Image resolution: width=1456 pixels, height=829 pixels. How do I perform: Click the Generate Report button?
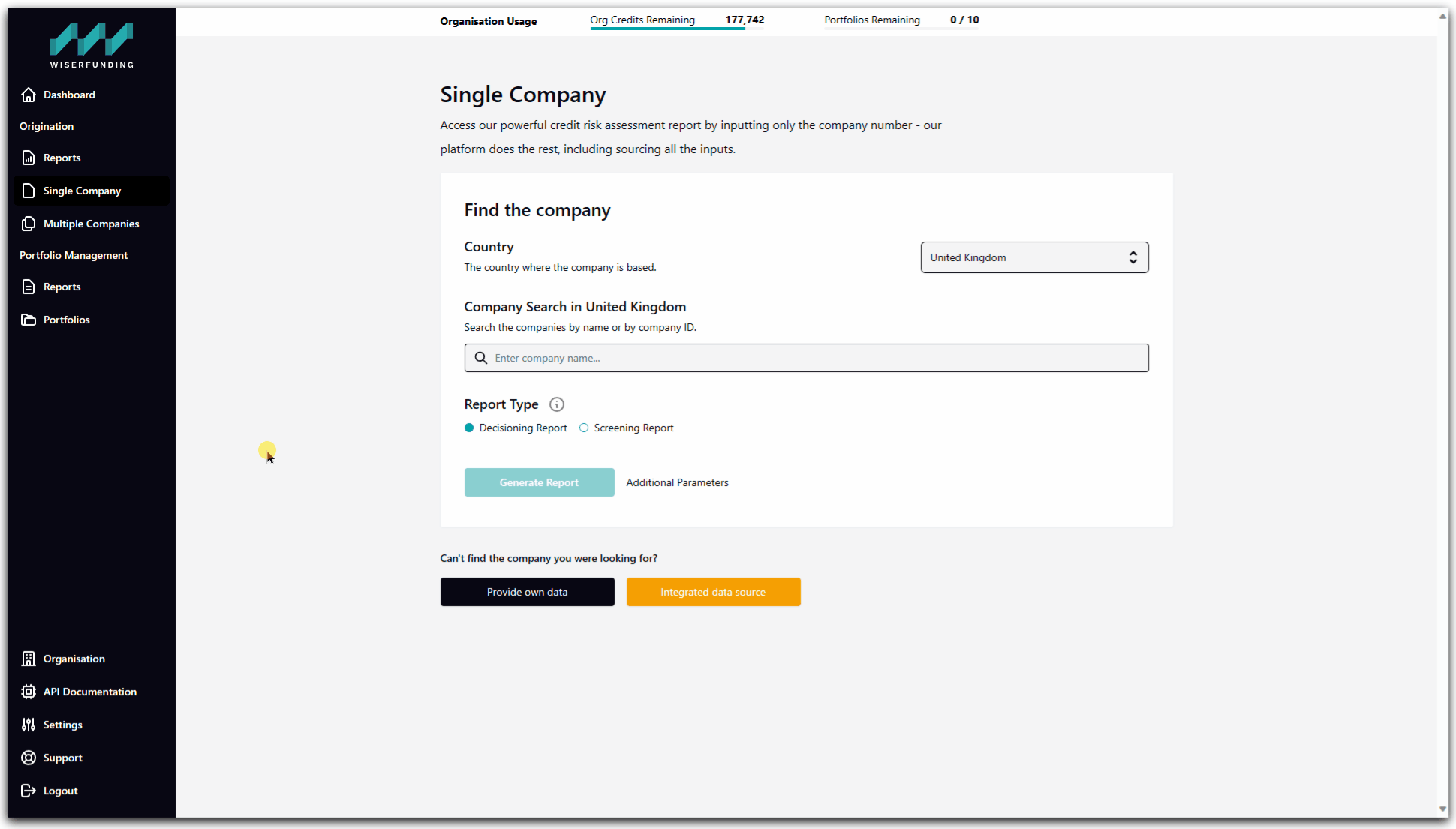tap(539, 482)
